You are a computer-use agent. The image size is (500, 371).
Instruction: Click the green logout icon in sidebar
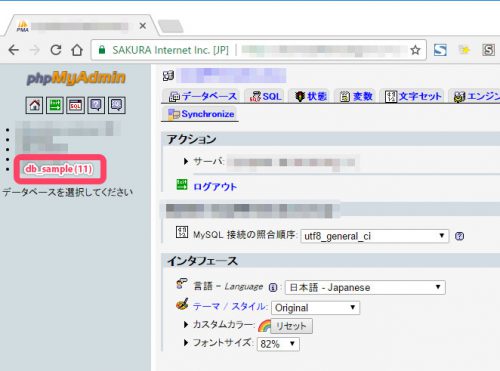[55, 105]
